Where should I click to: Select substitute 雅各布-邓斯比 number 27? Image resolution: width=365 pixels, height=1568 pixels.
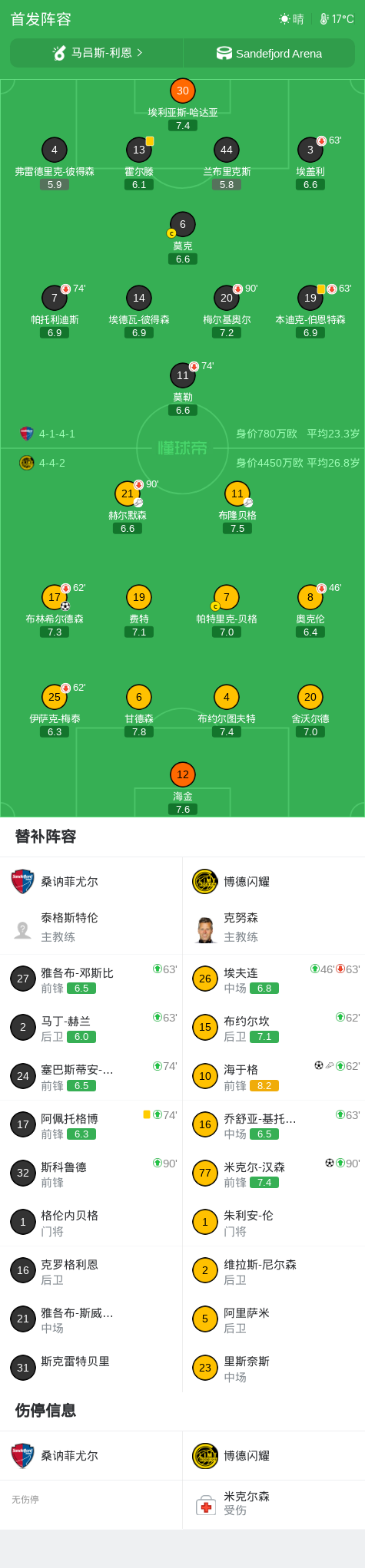coord(91,979)
